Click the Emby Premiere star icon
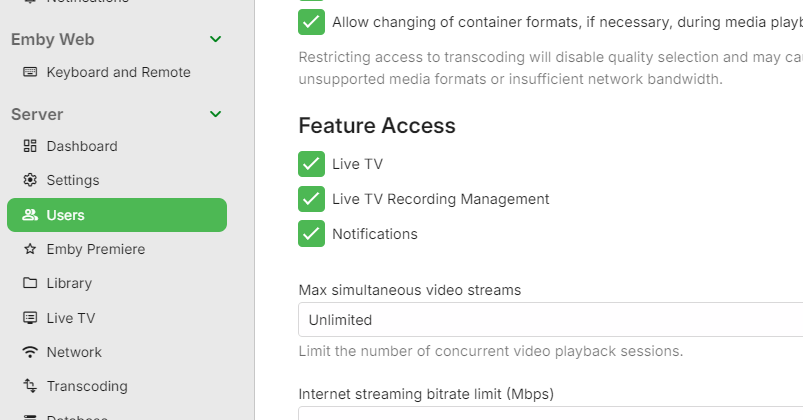Image resolution: width=803 pixels, height=420 pixels. click(30, 249)
